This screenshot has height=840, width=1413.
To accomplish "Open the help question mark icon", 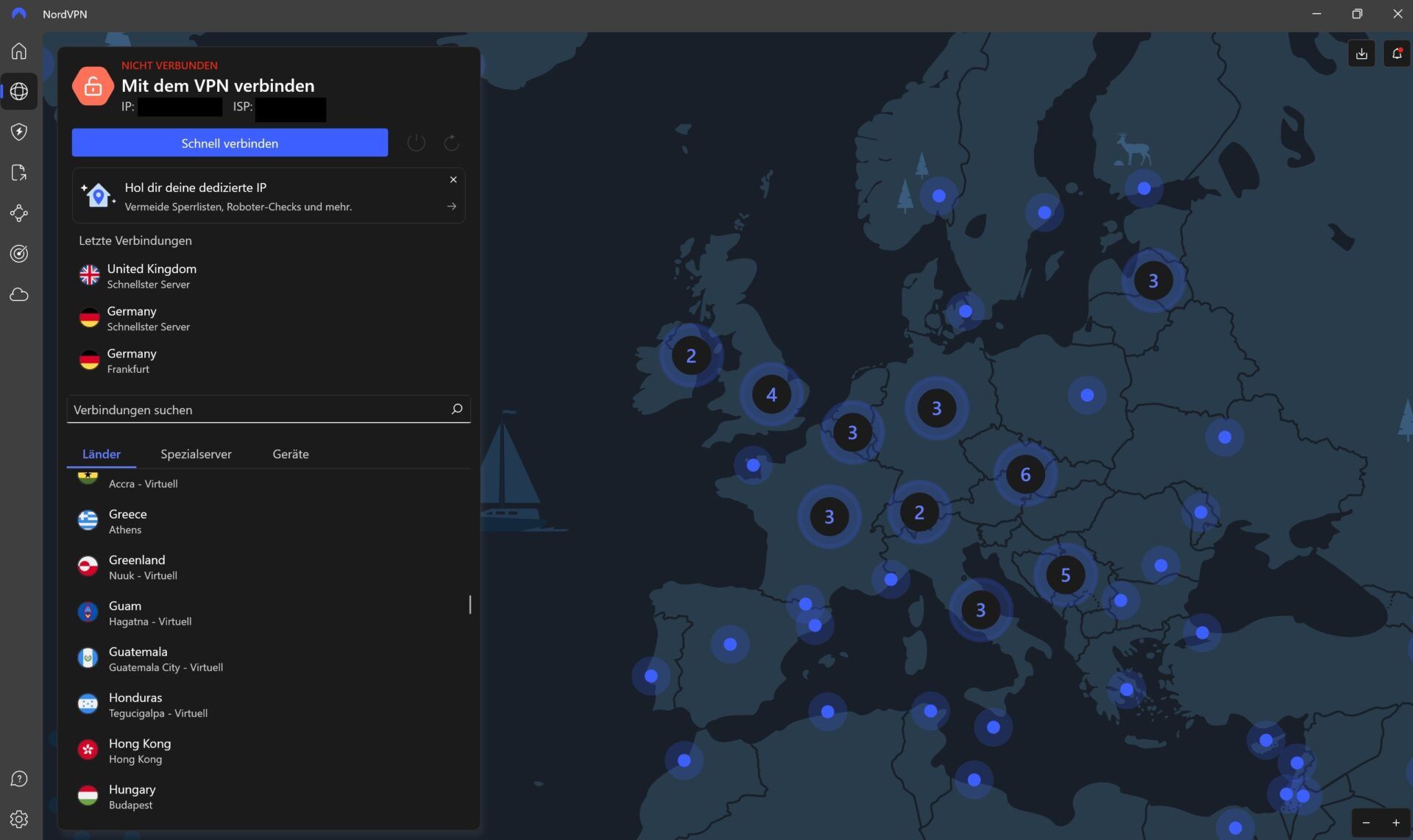I will tap(19, 779).
